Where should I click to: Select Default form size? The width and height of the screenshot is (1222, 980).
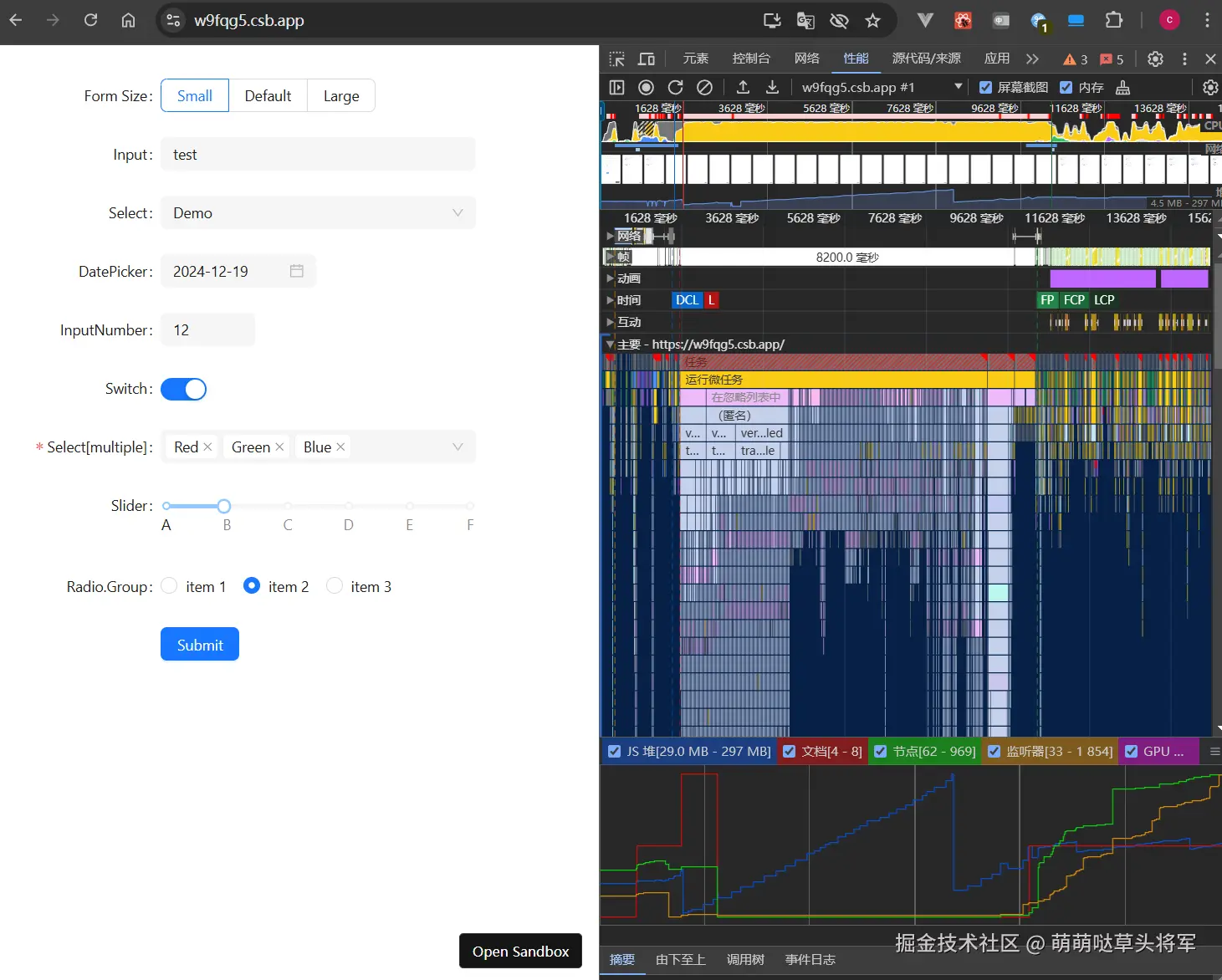pyautogui.click(x=268, y=95)
